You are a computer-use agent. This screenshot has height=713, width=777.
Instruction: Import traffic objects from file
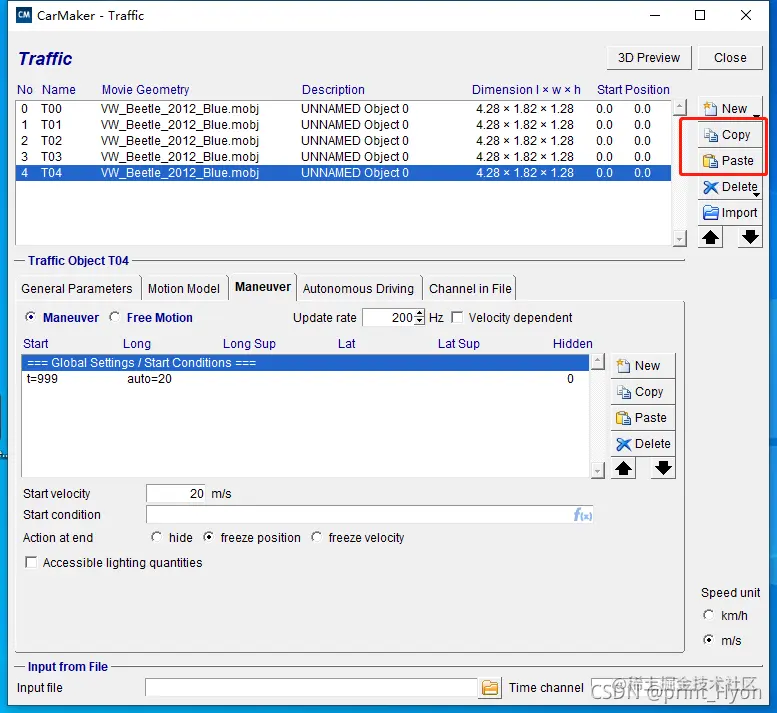click(729, 213)
